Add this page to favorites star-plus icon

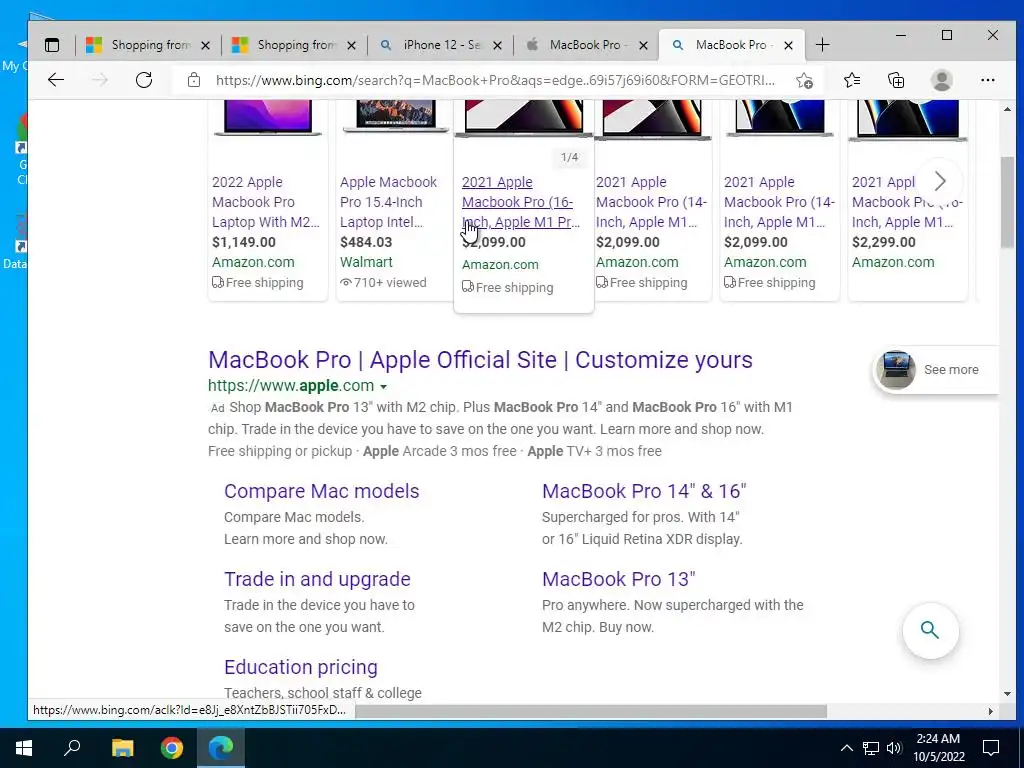[805, 80]
